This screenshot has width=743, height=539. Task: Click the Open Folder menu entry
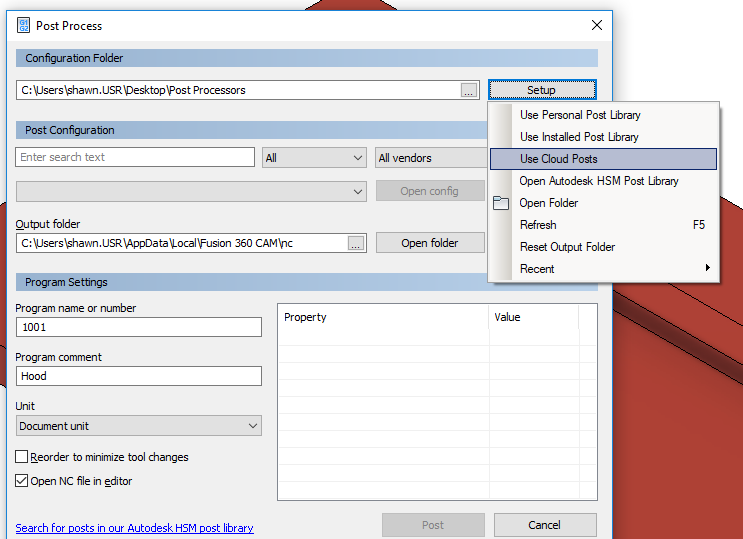click(549, 203)
